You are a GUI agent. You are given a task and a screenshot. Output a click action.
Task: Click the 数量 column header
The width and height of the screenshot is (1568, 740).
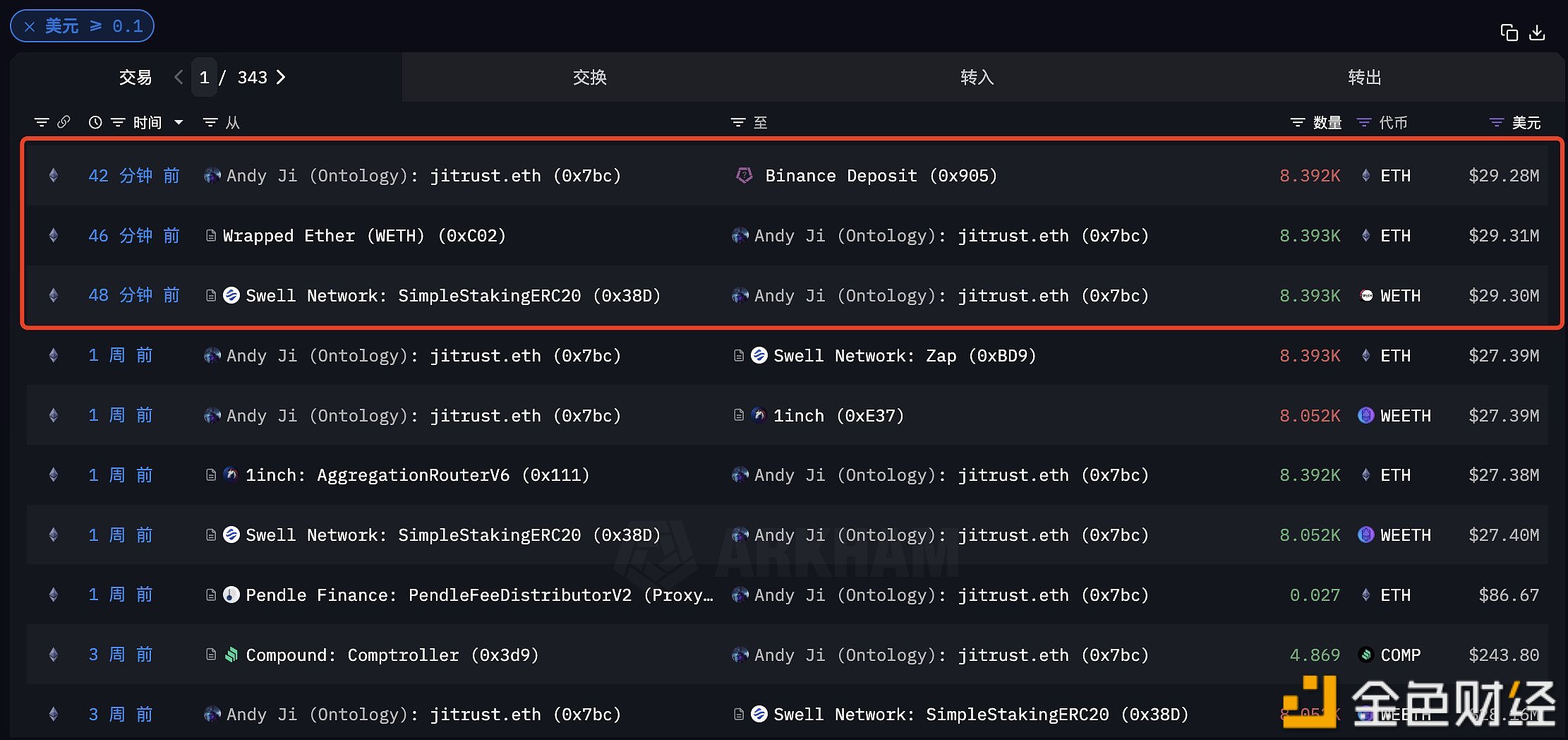(1327, 123)
